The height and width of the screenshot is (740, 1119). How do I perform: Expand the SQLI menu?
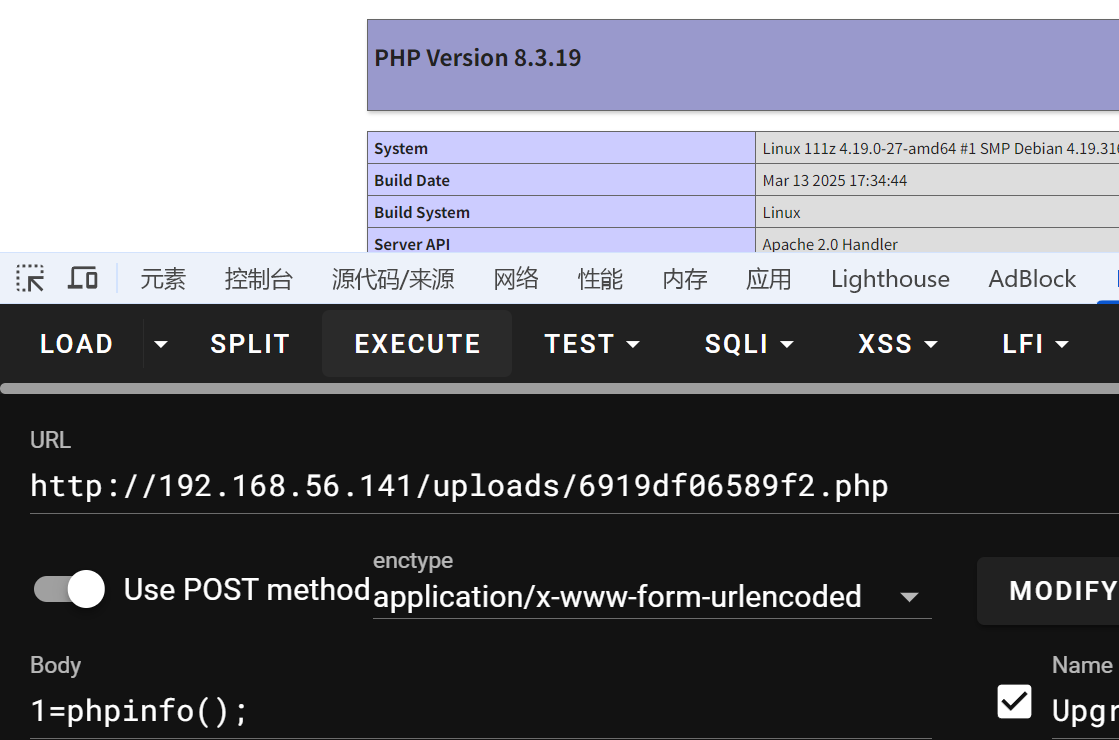(749, 344)
